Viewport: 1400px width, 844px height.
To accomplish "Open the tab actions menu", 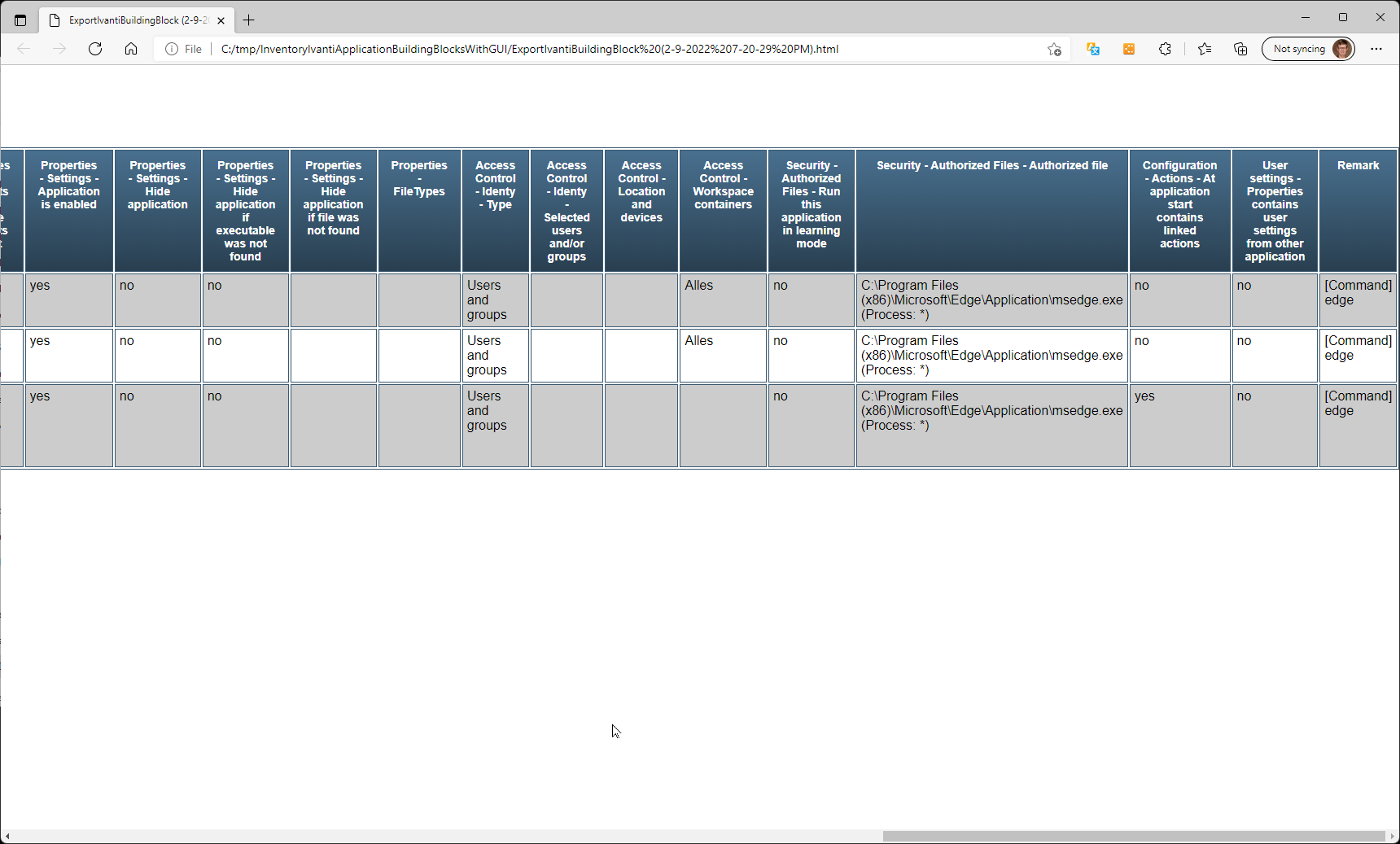I will tap(20, 20).
